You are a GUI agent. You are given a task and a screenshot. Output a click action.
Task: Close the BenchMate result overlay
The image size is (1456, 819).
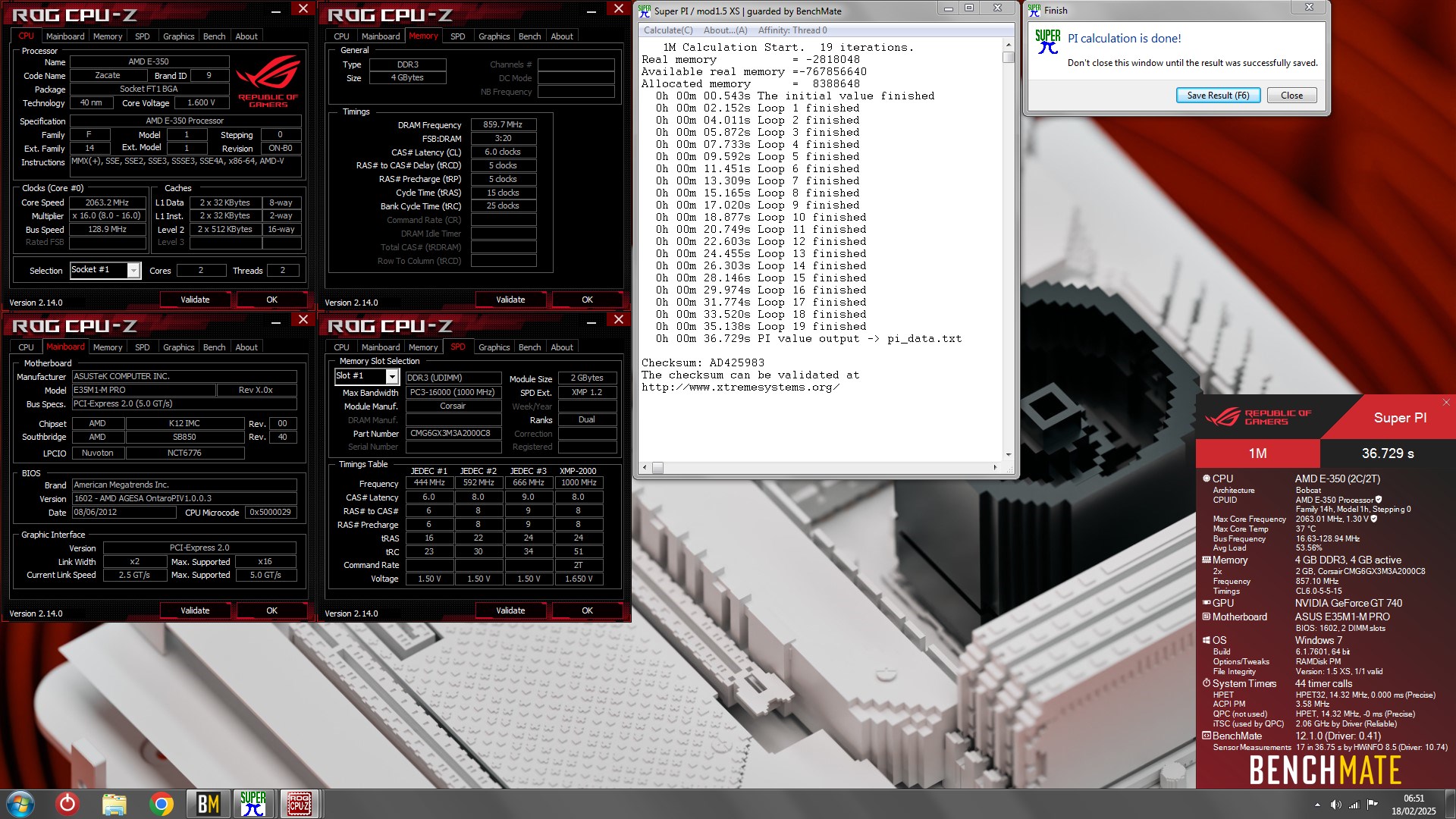coord(1446,403)
